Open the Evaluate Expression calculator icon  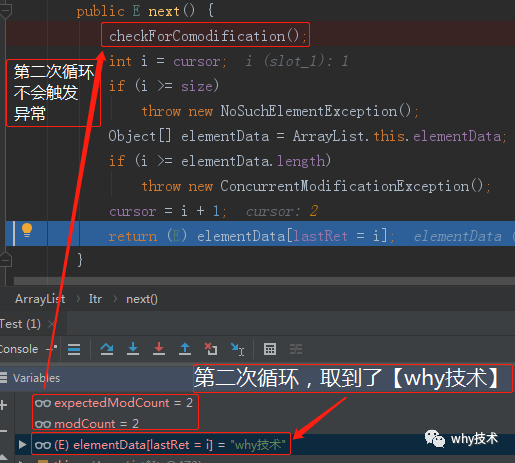[x=270, y=349]
